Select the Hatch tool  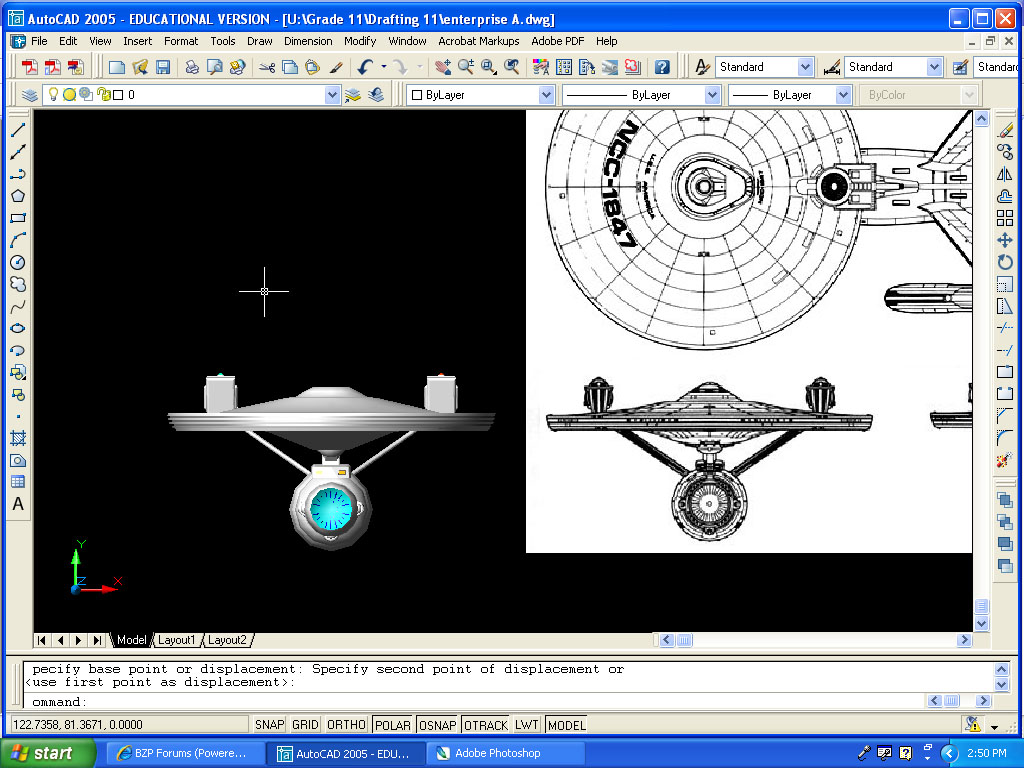click(x=18, y=438)
